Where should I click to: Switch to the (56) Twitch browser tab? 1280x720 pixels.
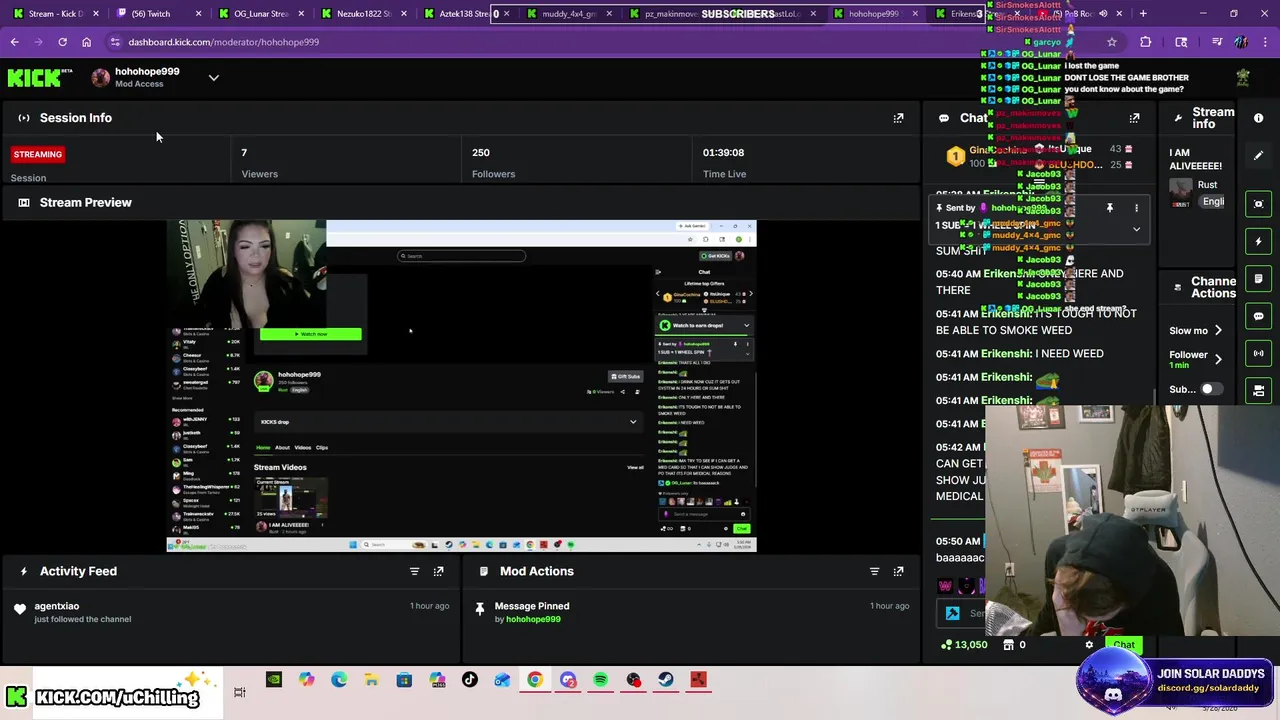[159, 14]
